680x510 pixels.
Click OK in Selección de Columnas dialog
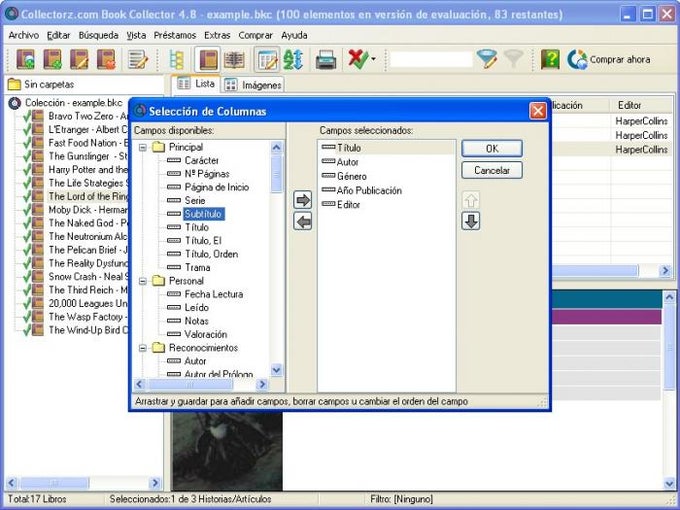[492, 149]
